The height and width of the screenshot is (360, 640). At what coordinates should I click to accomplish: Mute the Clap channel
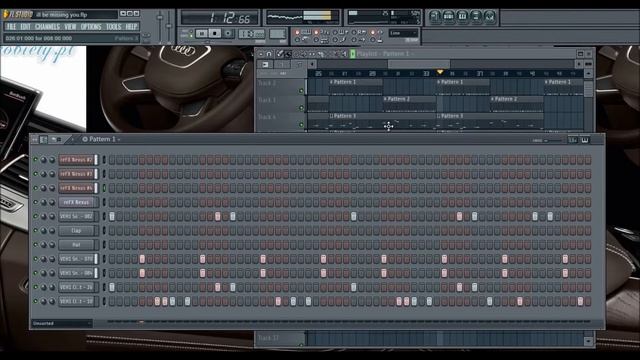click(x=36, y=231)
